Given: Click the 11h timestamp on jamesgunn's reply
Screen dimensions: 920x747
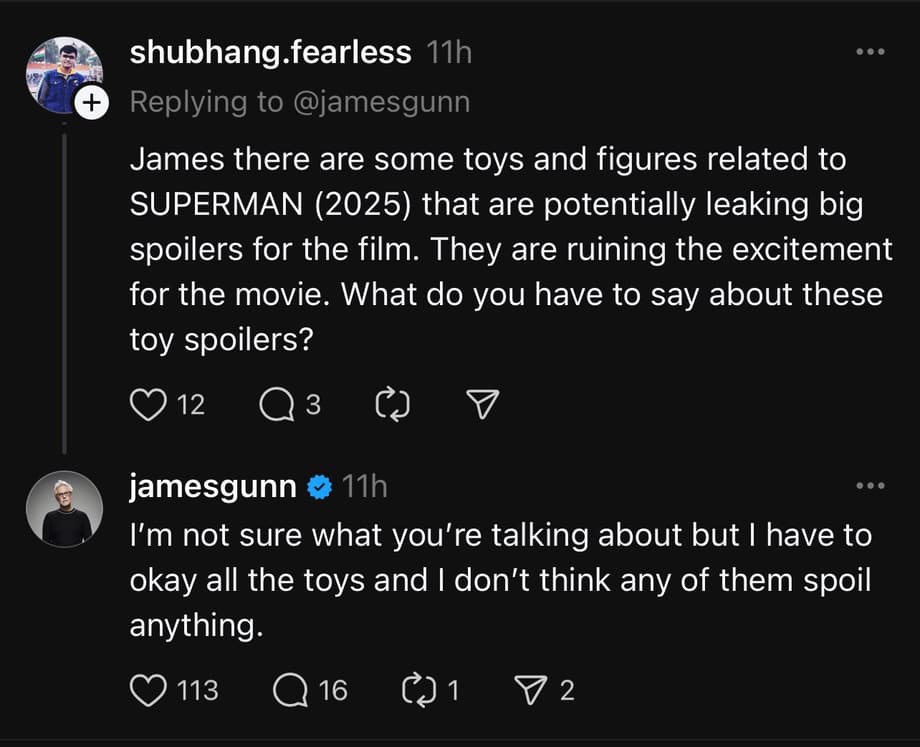Looking at the screenshot, I should click(364, 487).
